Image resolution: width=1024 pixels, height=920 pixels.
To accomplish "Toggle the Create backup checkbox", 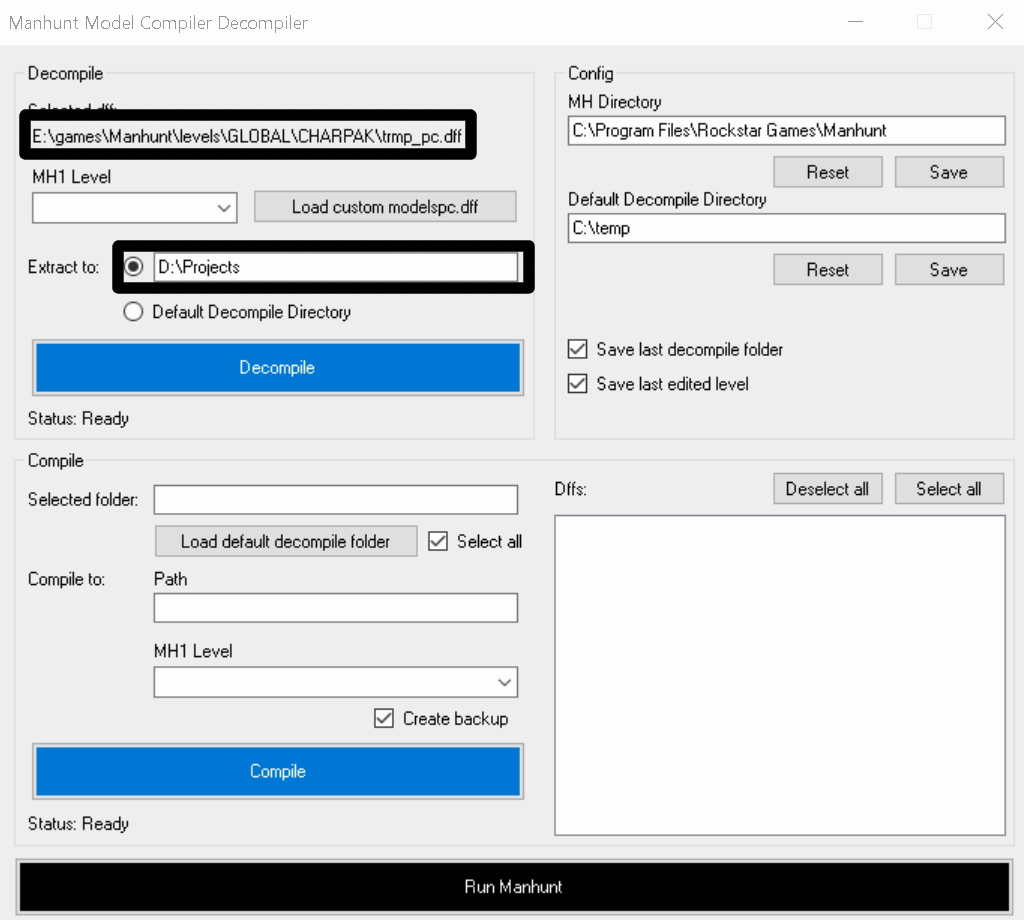I will (384, 718).
